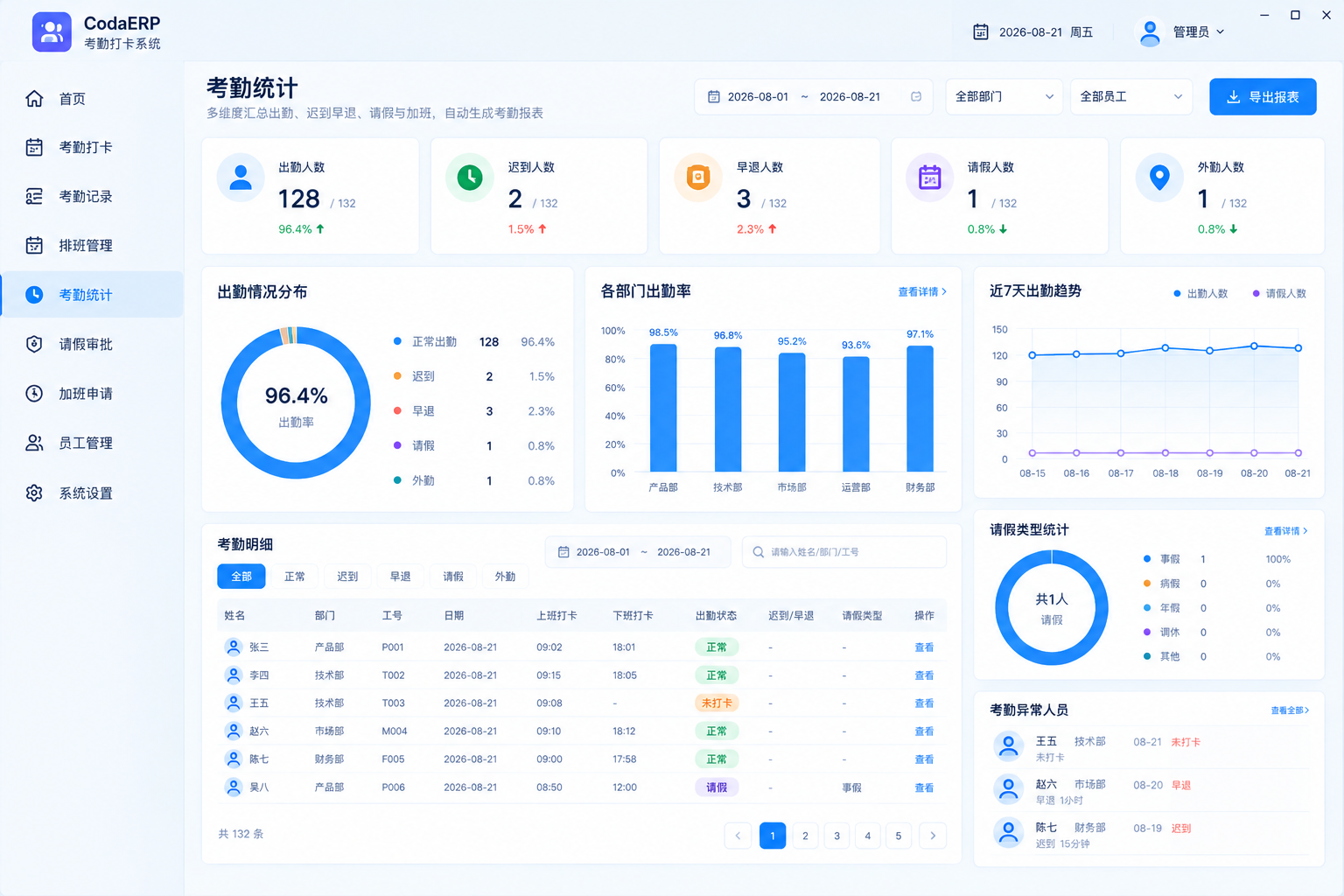Click the 产品部 98.5% bar
The width and height of the screenshot is (1344, 896).
coord(663,408)
